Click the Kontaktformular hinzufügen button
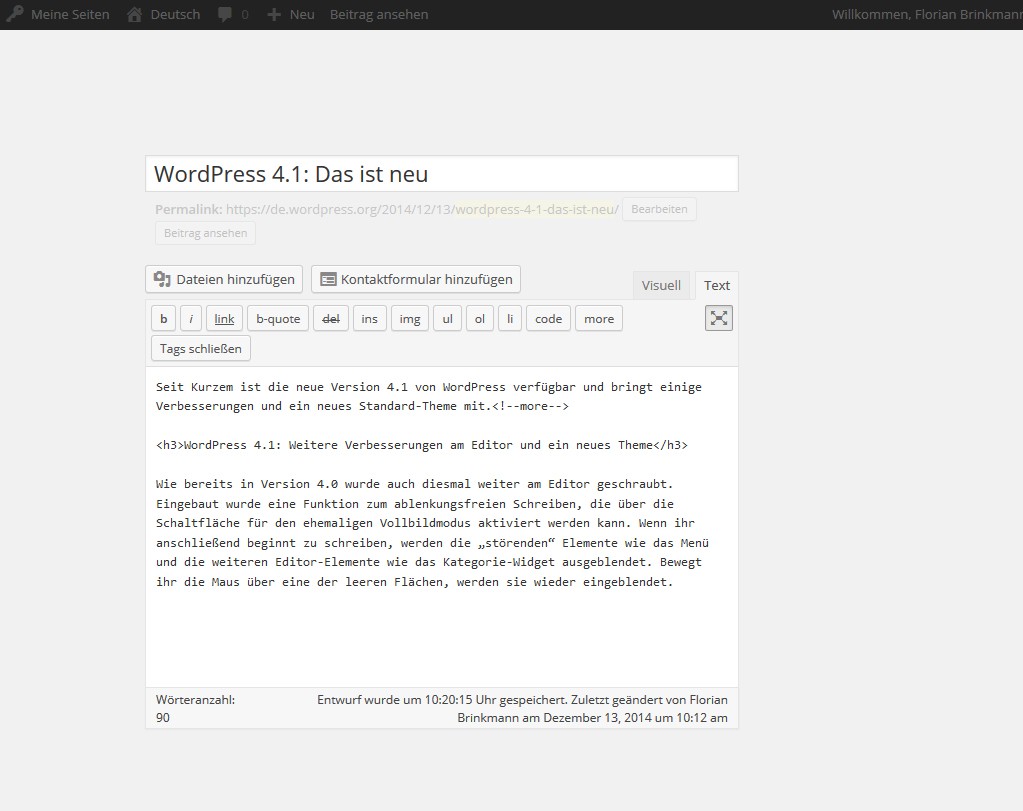Screen dimensions: 1023x811 point(416,279)
